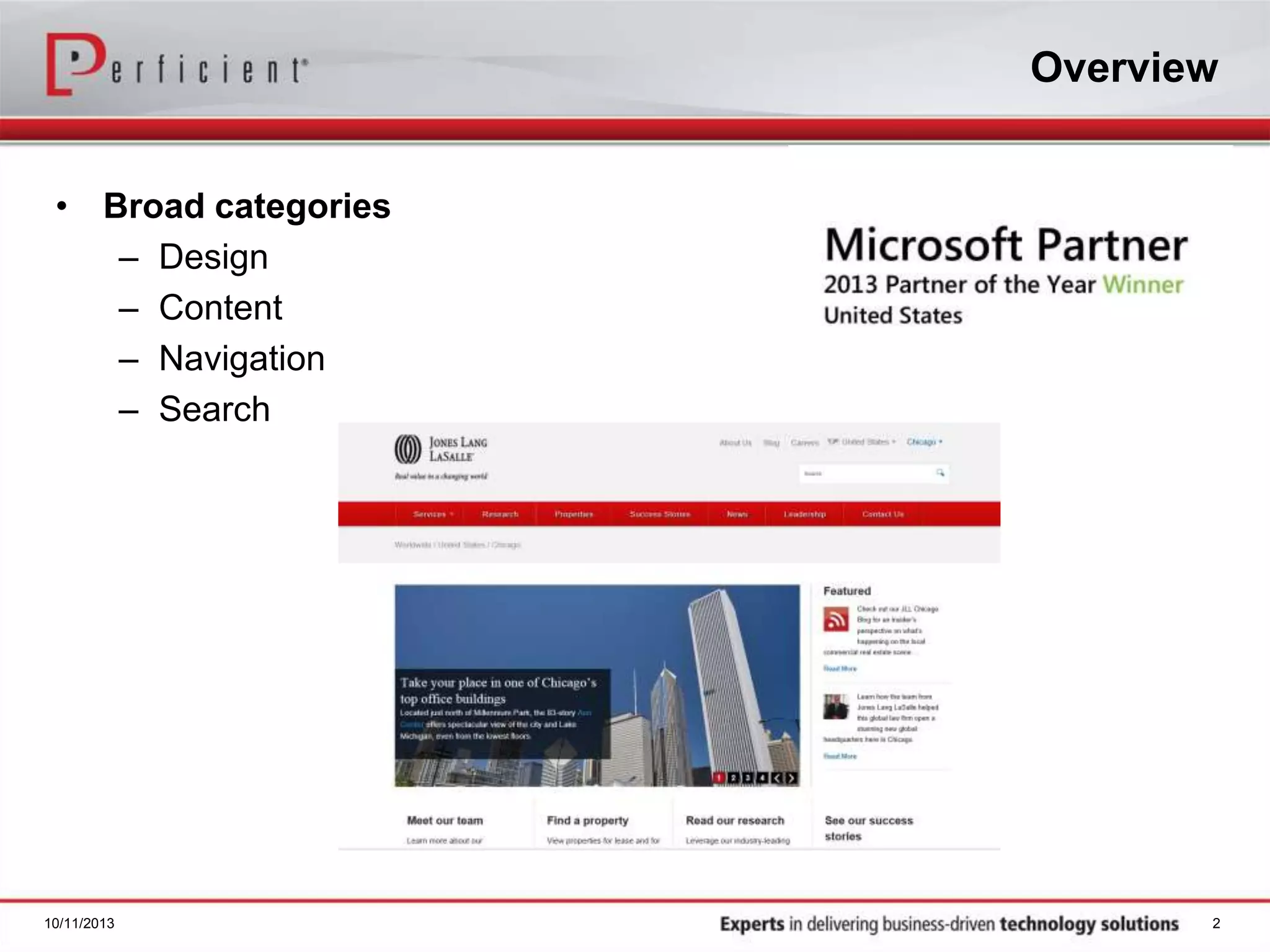Viewport: 1270px width, 952px height.
Task: Click the red RSS feed icon
Action: (x=835, y=619)
